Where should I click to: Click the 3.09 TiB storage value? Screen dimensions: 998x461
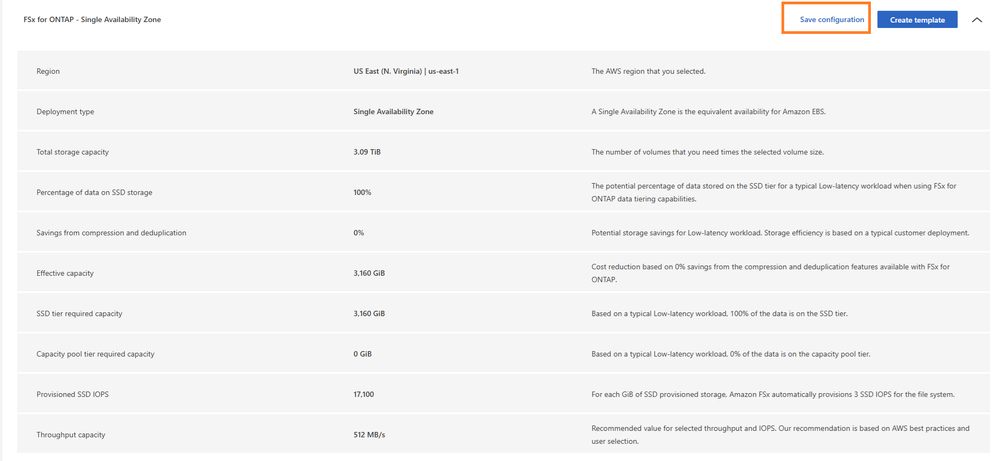coord(367,152)
